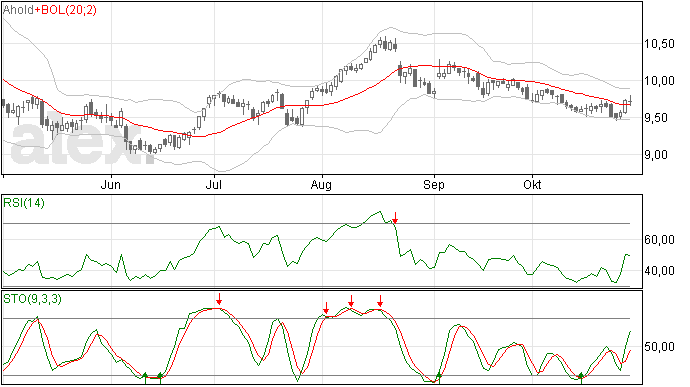
Task: Select the Aug month label
Action: 321,185
